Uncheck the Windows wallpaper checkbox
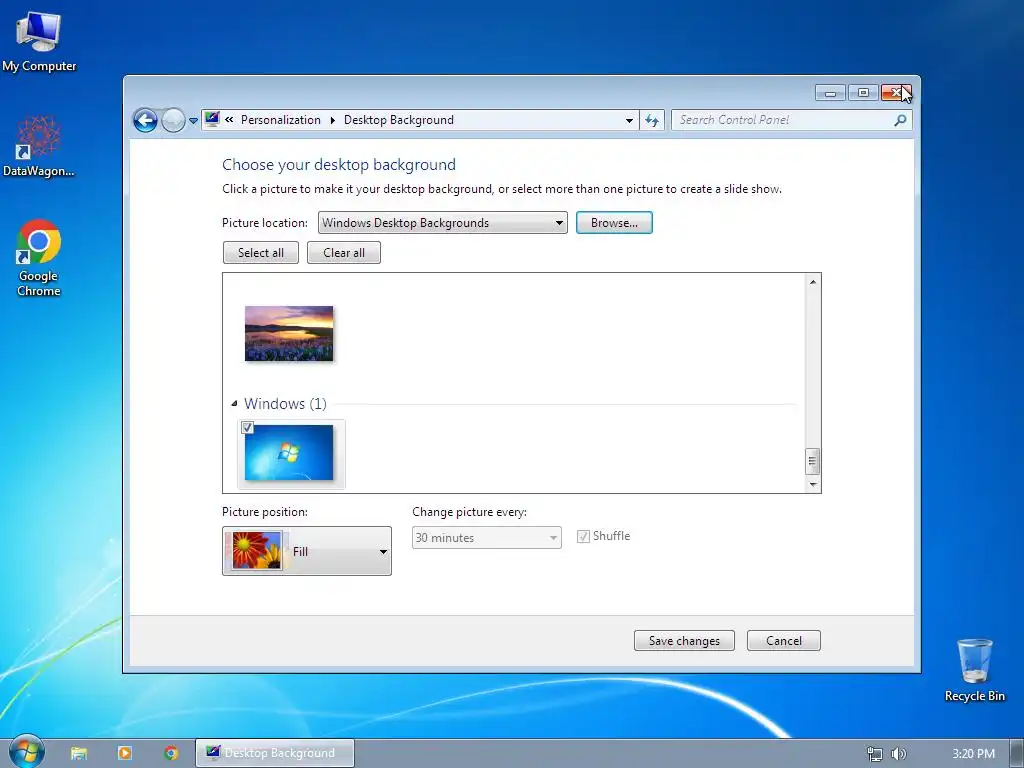Viewport: 1024px width, 768px height. (248, 428)
